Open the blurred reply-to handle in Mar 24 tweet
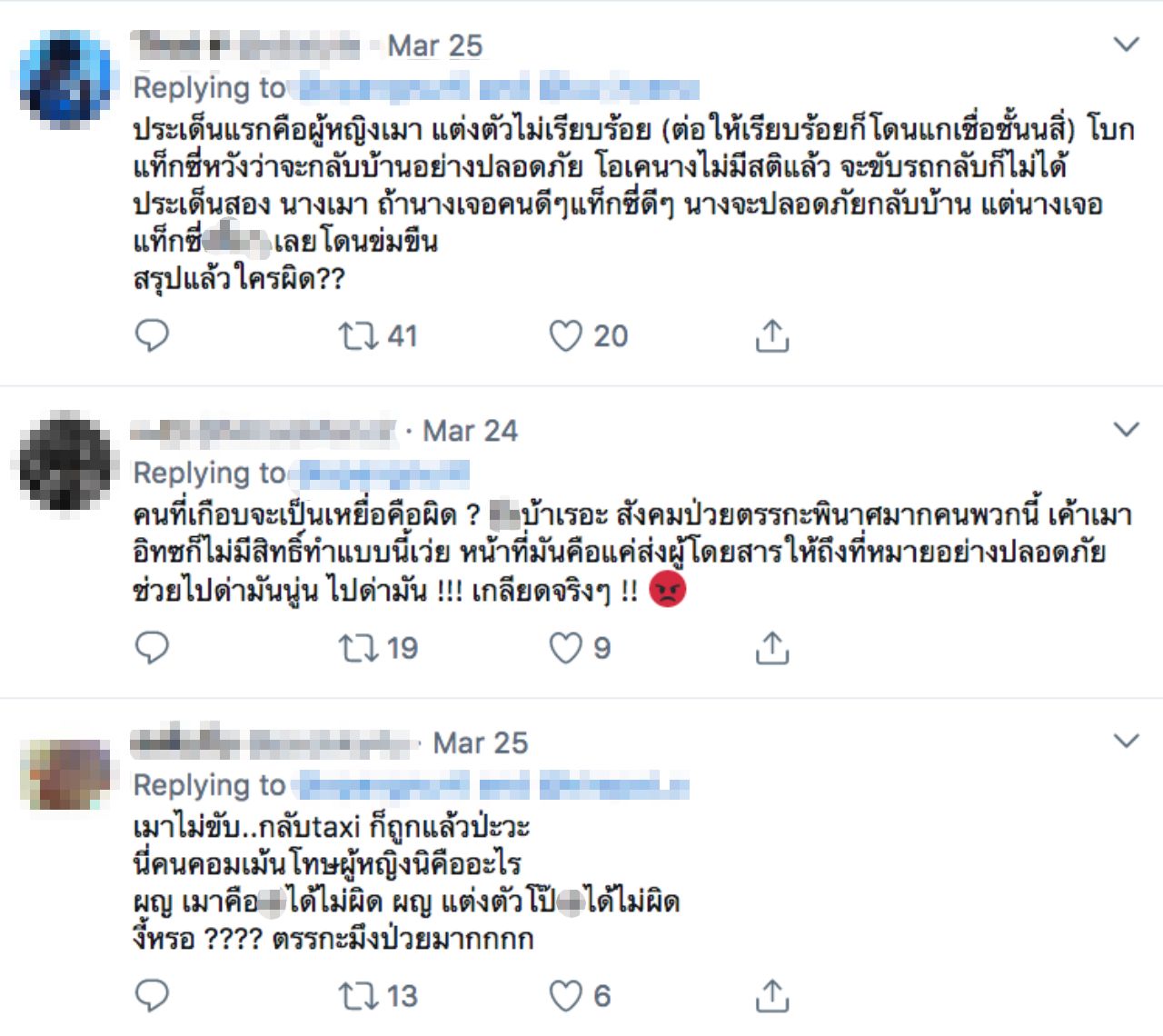 click(383, 473)
